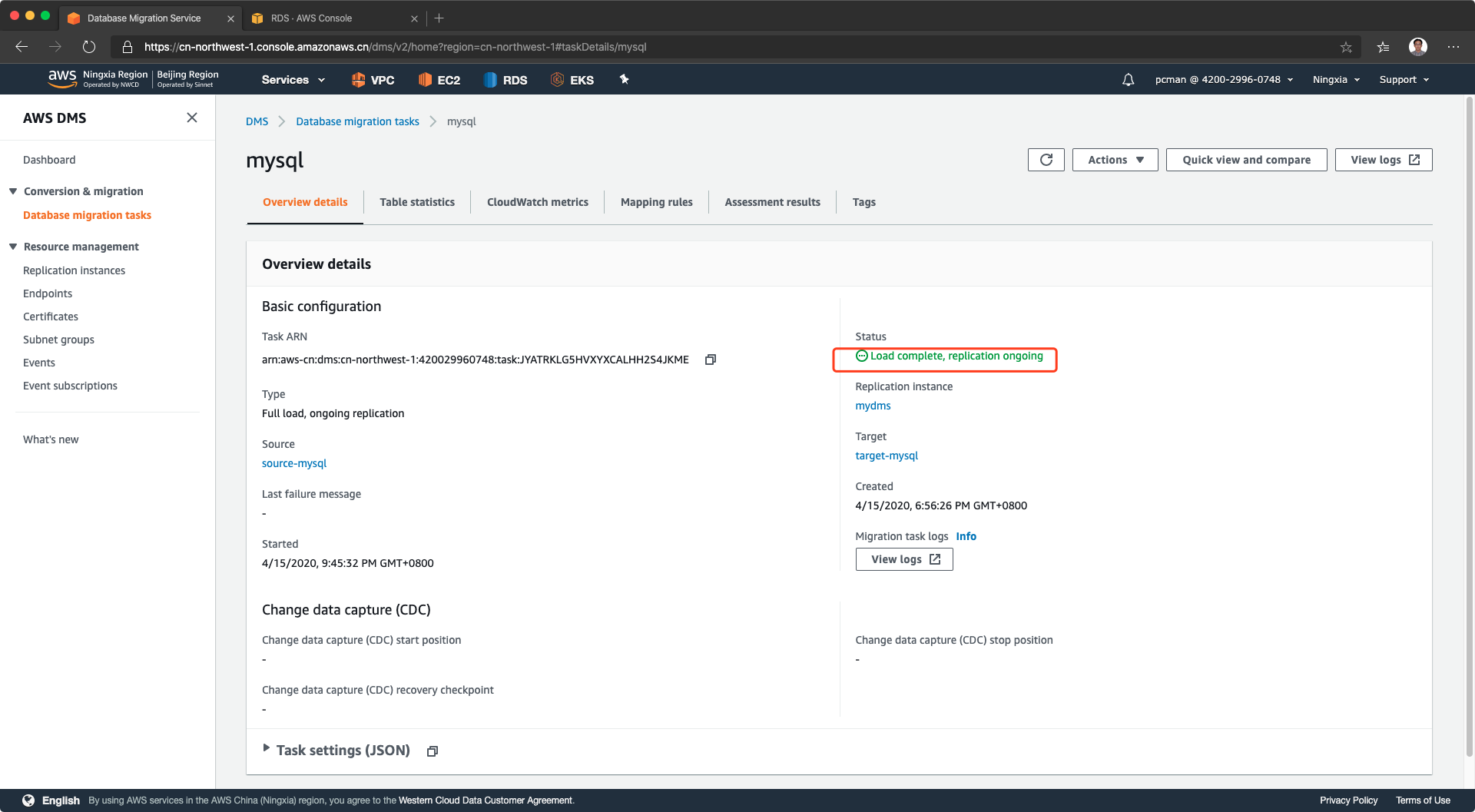1475x812 pixels.
Task: Click the refresh icon button
Action: click(1046, 160)
